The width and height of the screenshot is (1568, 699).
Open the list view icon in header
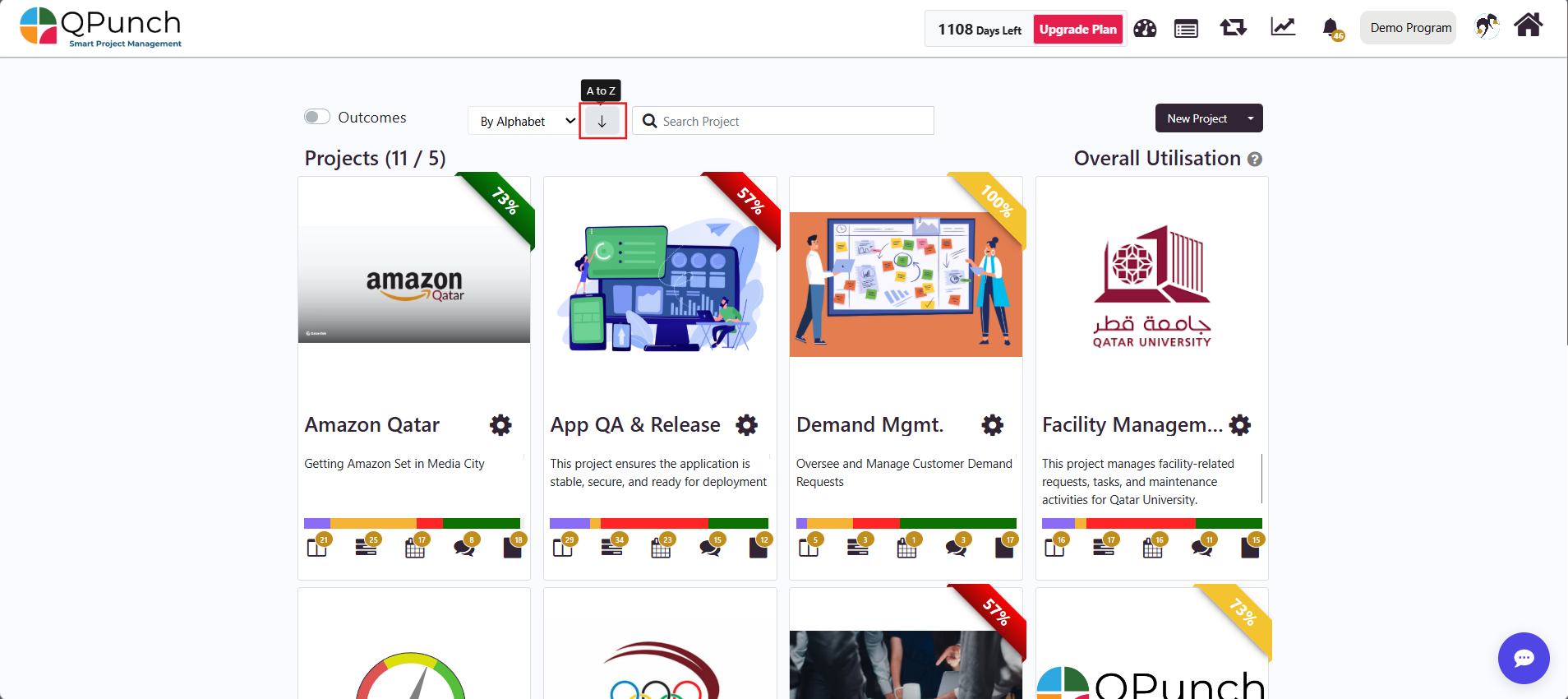coord(1186,30)
